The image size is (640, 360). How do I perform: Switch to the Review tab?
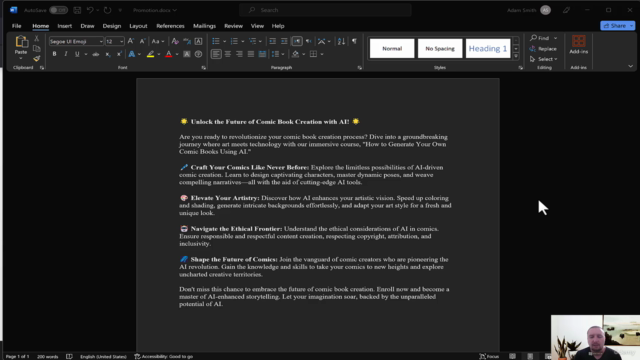pyautogui.click(x=233, y=26)
